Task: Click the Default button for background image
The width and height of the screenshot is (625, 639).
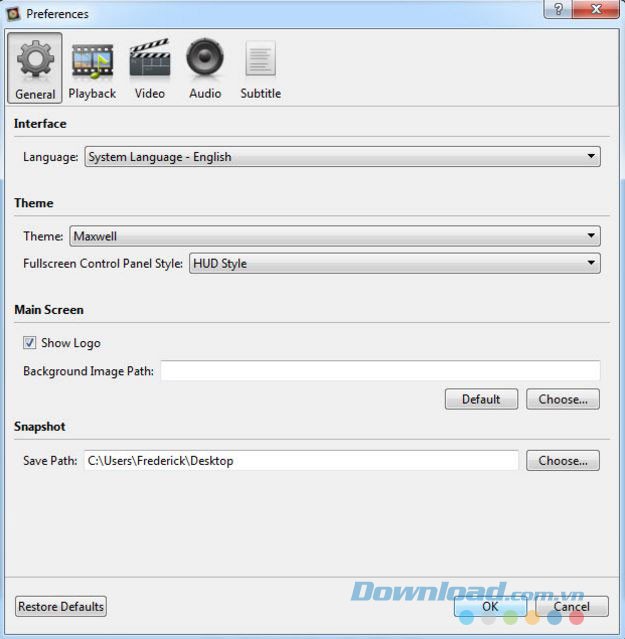Action: click(481, 399)
